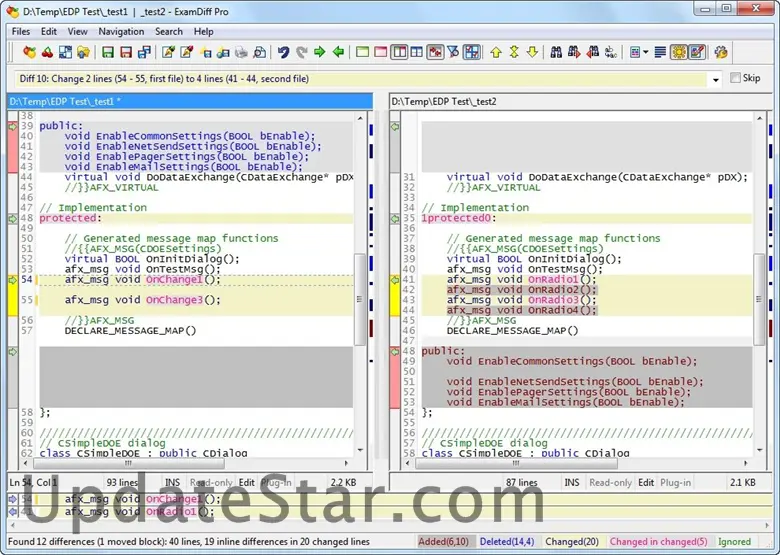Open the Search menu

[x=169, y=31]
